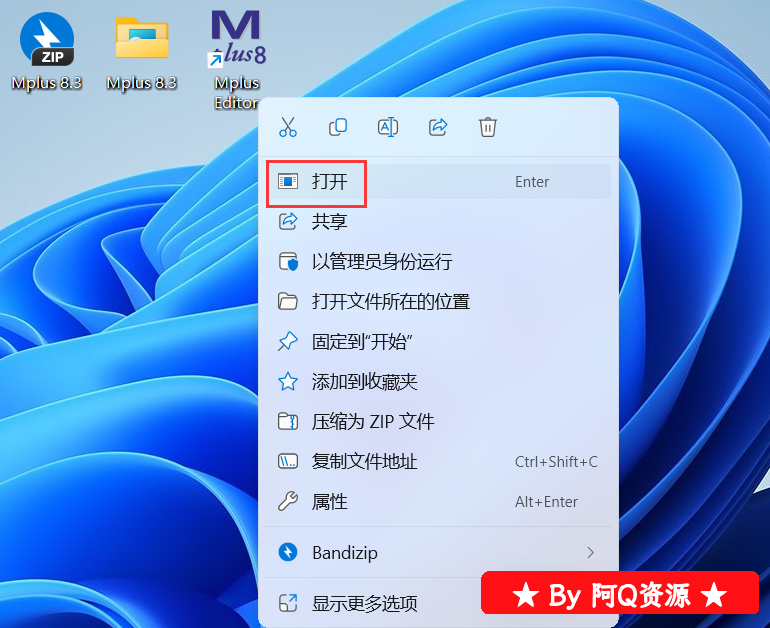This screenshot has width=770, height=628.
Task: Click the Mplus Editor shortcut label
Action: point(237,93)
